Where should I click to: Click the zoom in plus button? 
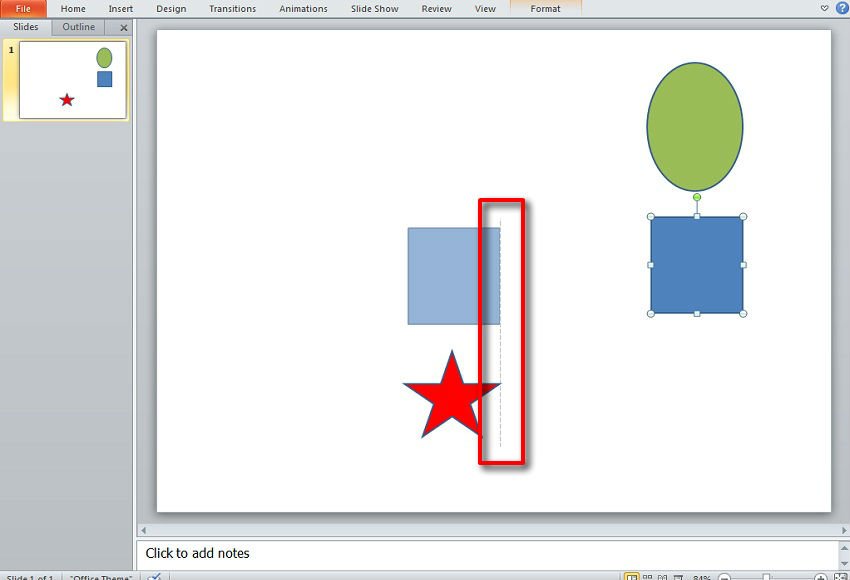coord(821,577)
